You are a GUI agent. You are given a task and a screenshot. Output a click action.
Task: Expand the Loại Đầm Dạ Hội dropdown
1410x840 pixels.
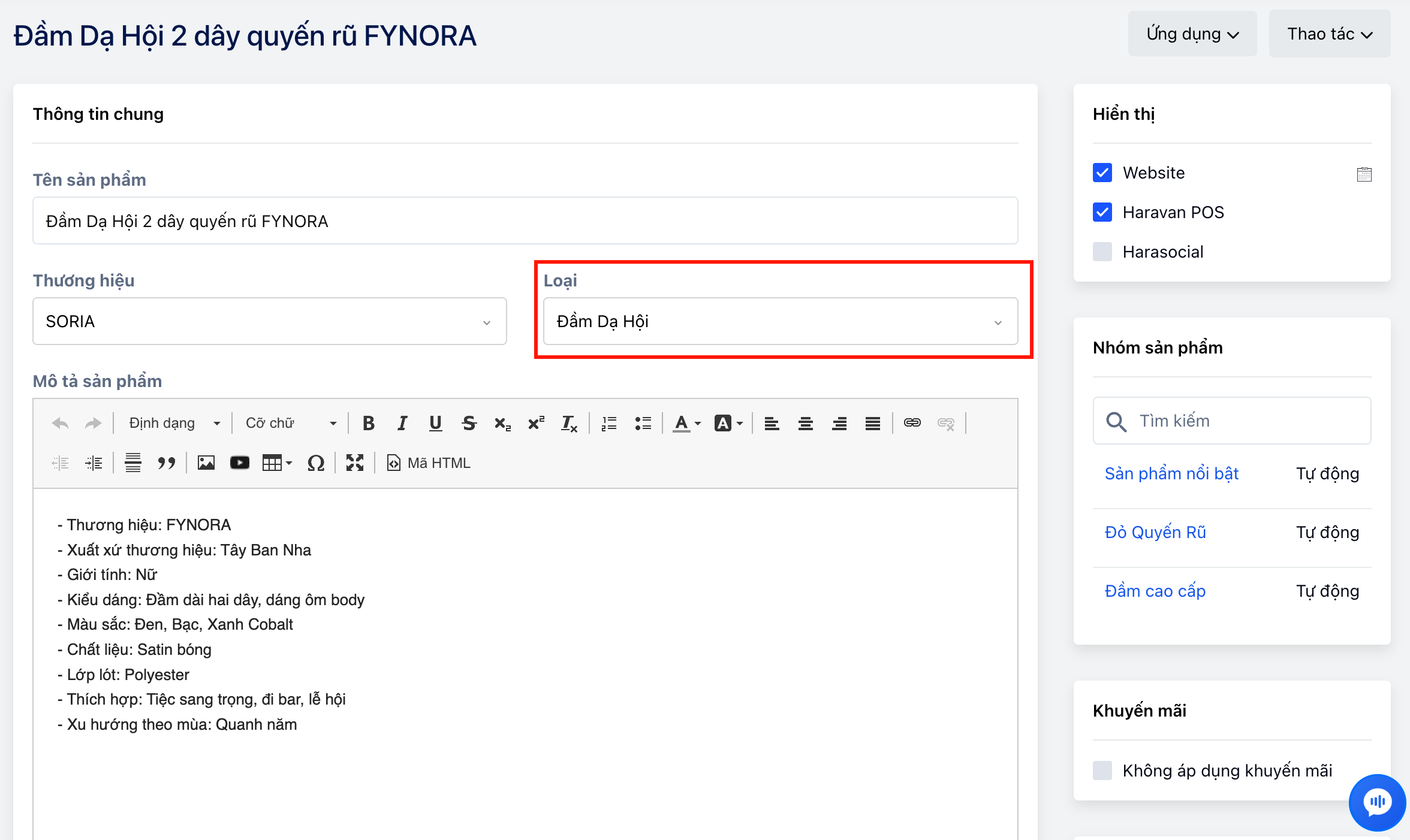click(x=780, y=322)
